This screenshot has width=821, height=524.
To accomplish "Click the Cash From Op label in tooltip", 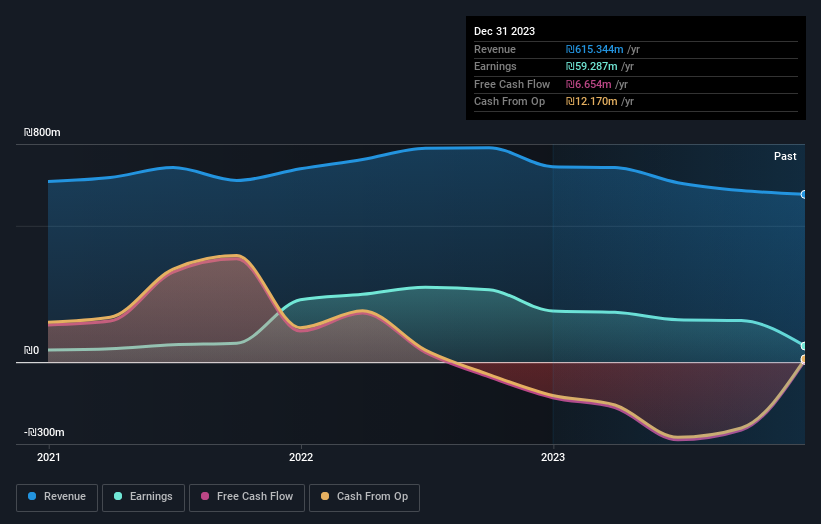I will coord(509,102).
